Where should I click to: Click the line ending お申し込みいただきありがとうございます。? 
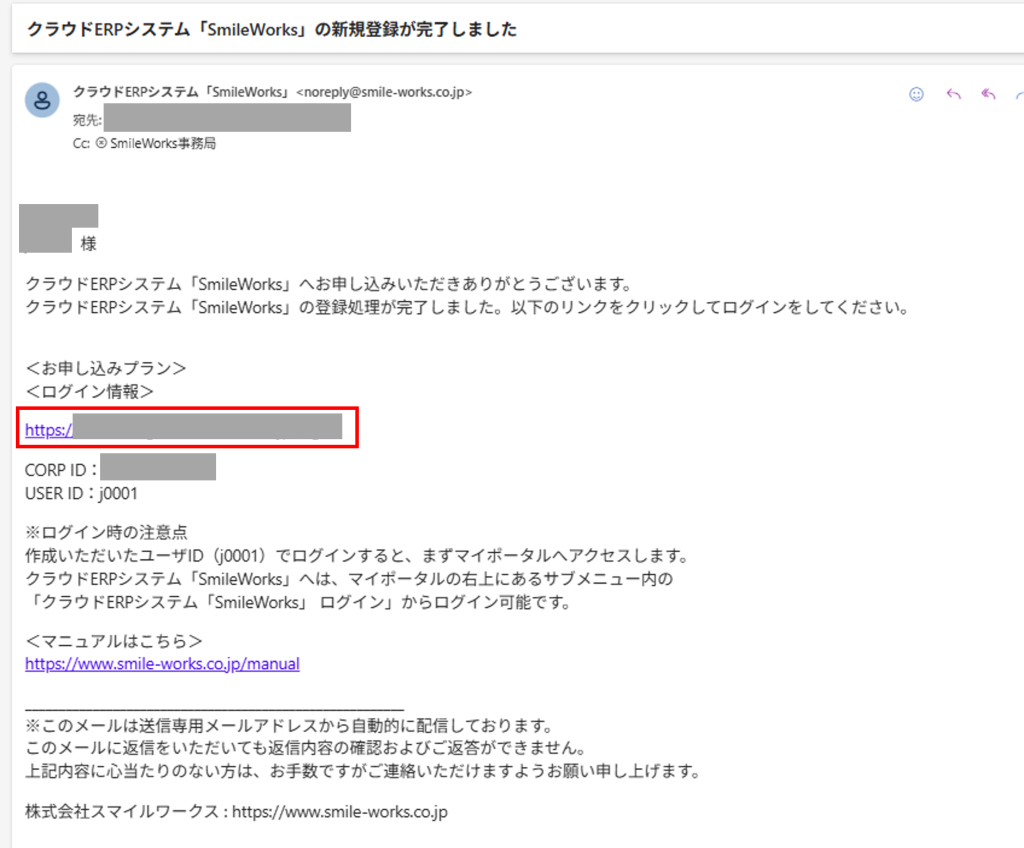[329, 284]
